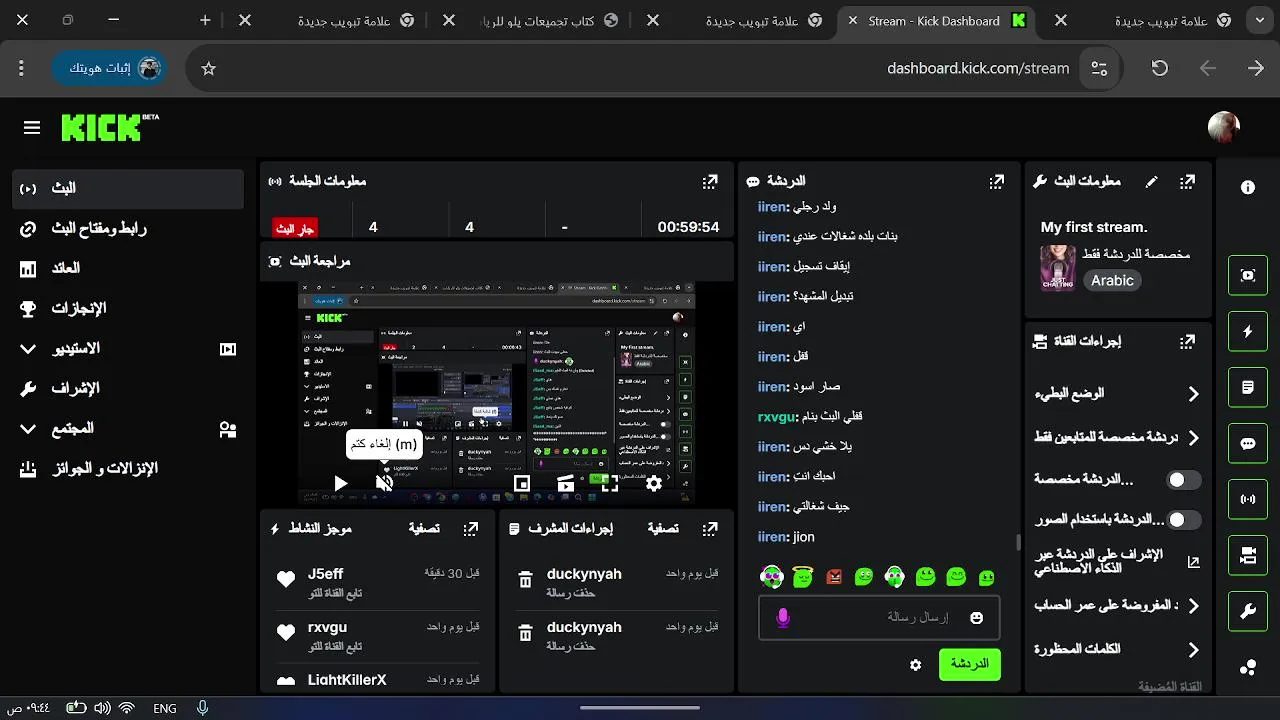This screenshot has height=720, width=1280.
Task: Click the Just Chatting category thumbnail
Action: point(1058,268)
